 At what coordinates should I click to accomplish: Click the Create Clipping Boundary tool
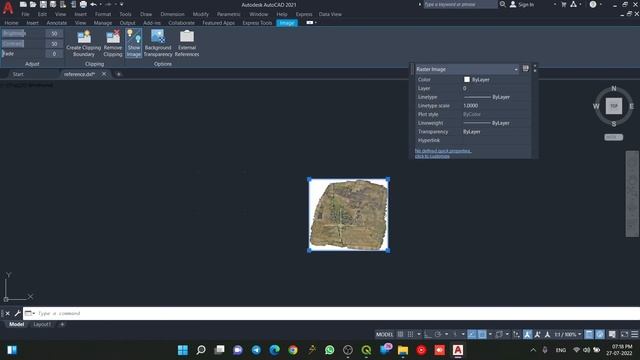[84, 43]
